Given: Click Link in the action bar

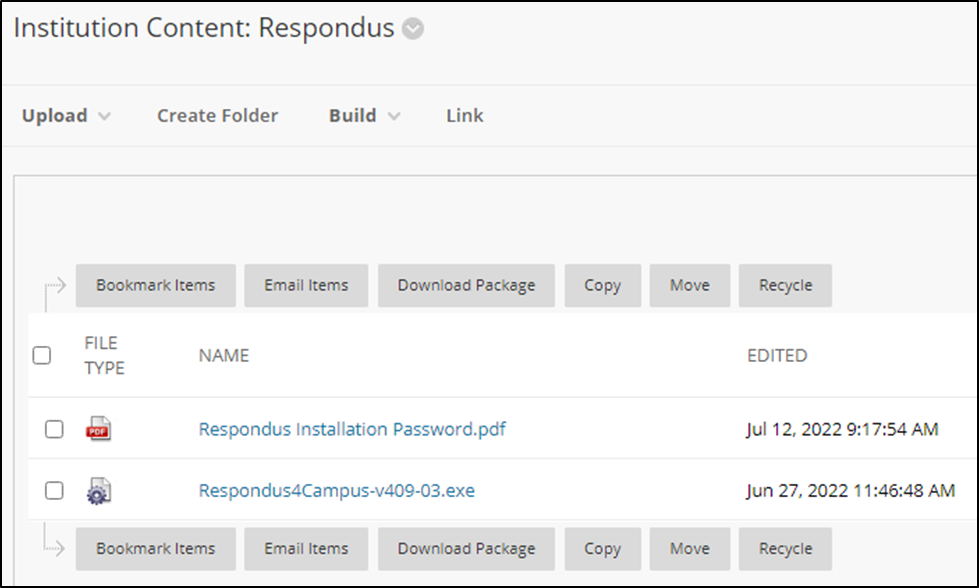Looking at the screenshot, I should point(465,115).
